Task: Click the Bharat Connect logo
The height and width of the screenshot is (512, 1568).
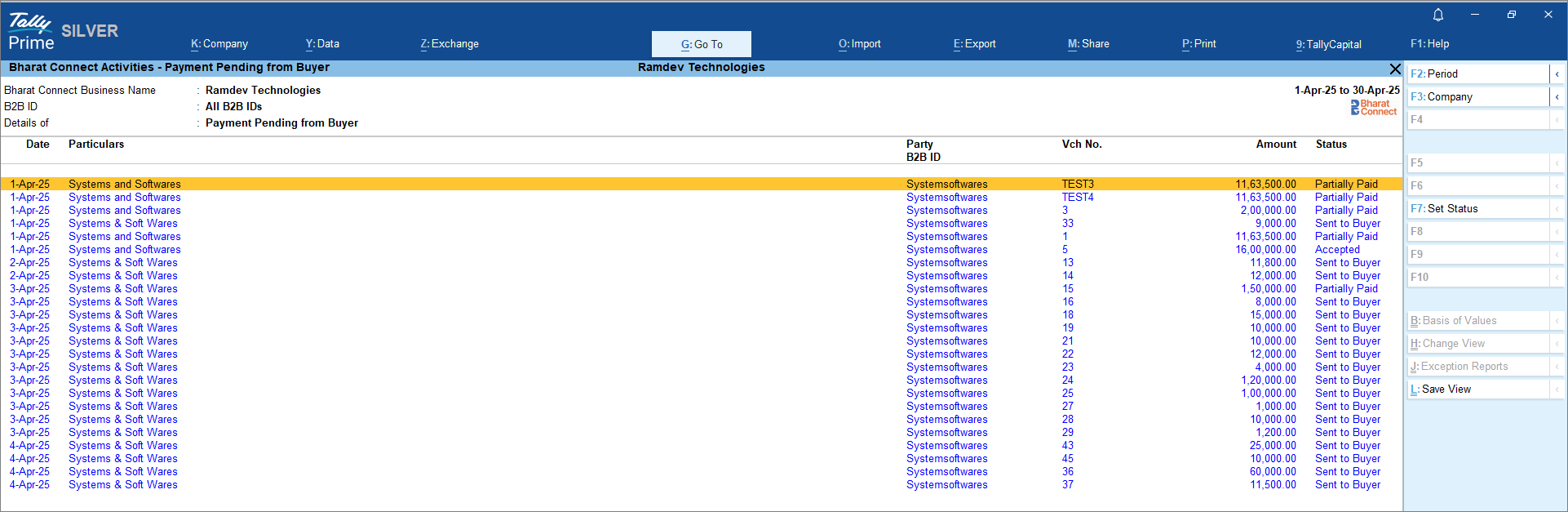Action: 1374,107
